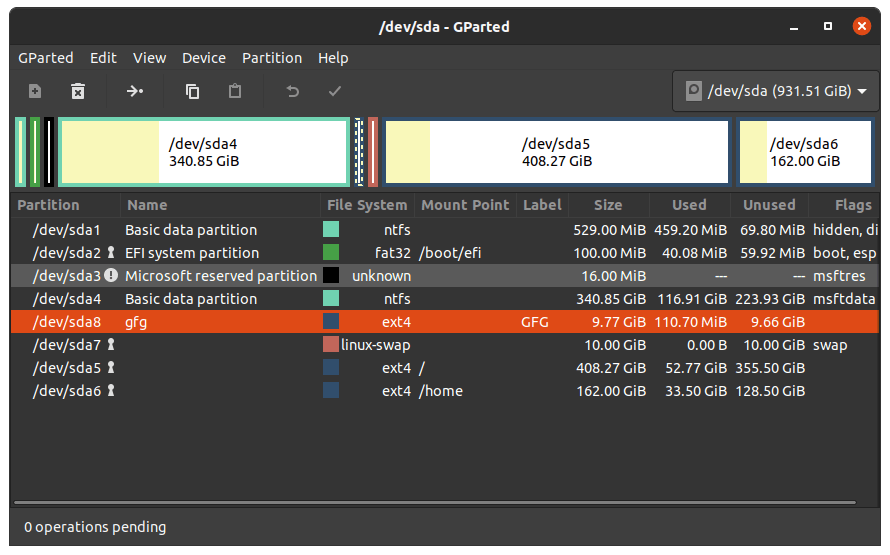Image resolution: width=890 pixels, height=555 pixels.
Task: Click the disk icon in device selector
Action: 694,91
